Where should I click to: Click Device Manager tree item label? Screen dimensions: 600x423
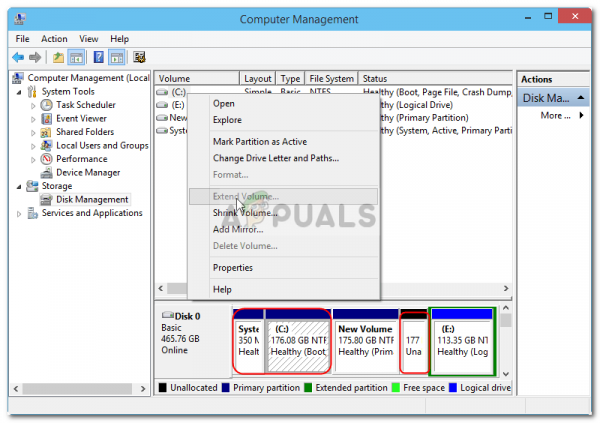coord(88,173)
